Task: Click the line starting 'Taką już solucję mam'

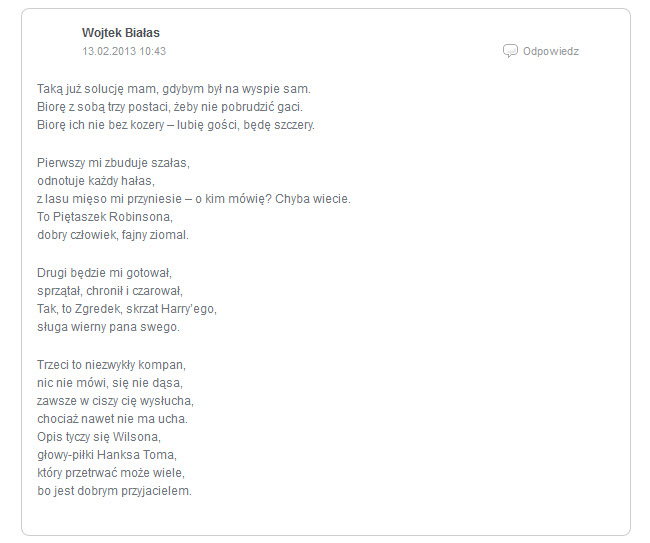Action: click(x=174, y=89)
